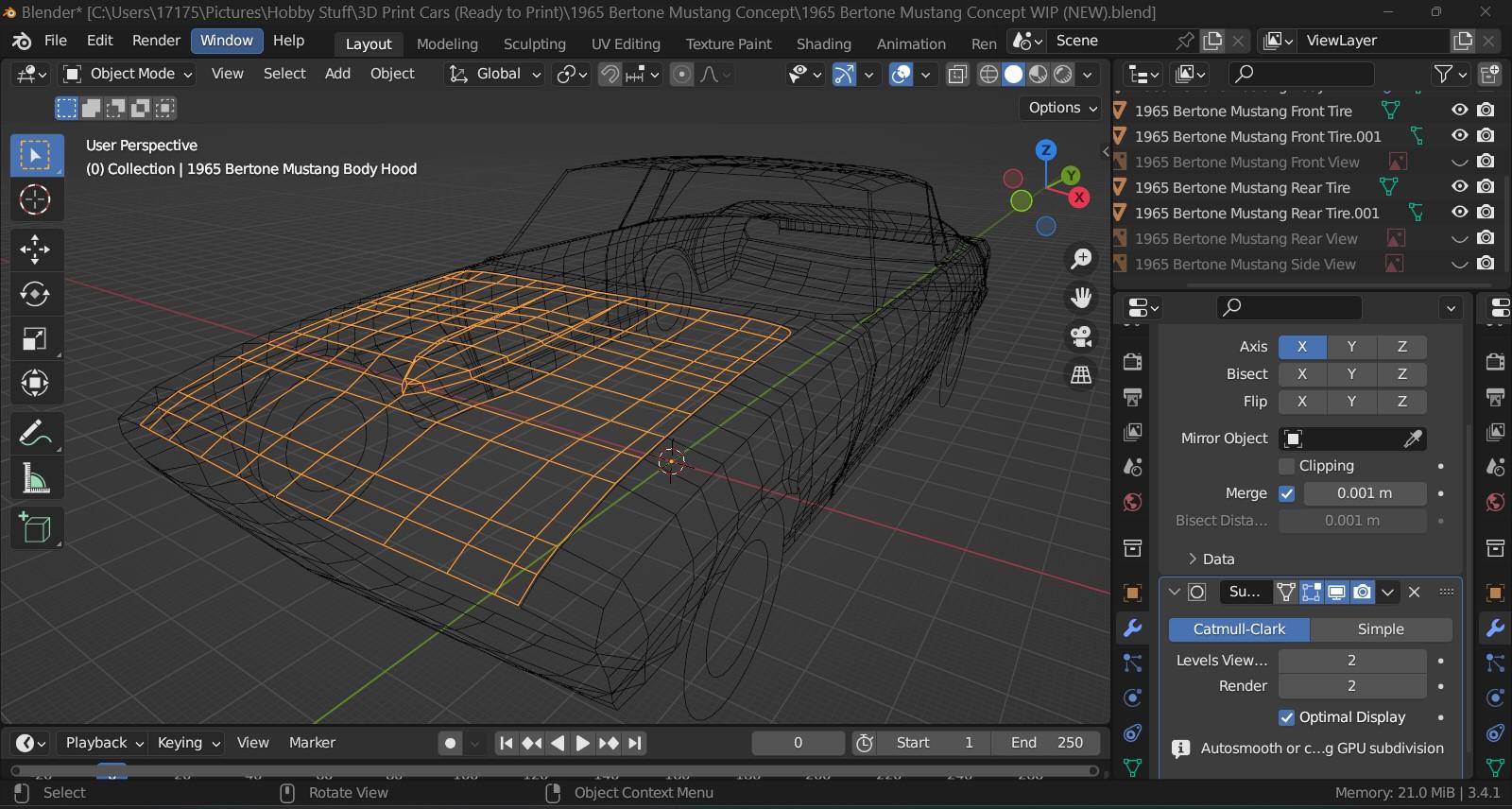Uncheck the Merge checkbox
Image resolution: width=1512 pixels, height=809 pixels.
pos(1286,493)
